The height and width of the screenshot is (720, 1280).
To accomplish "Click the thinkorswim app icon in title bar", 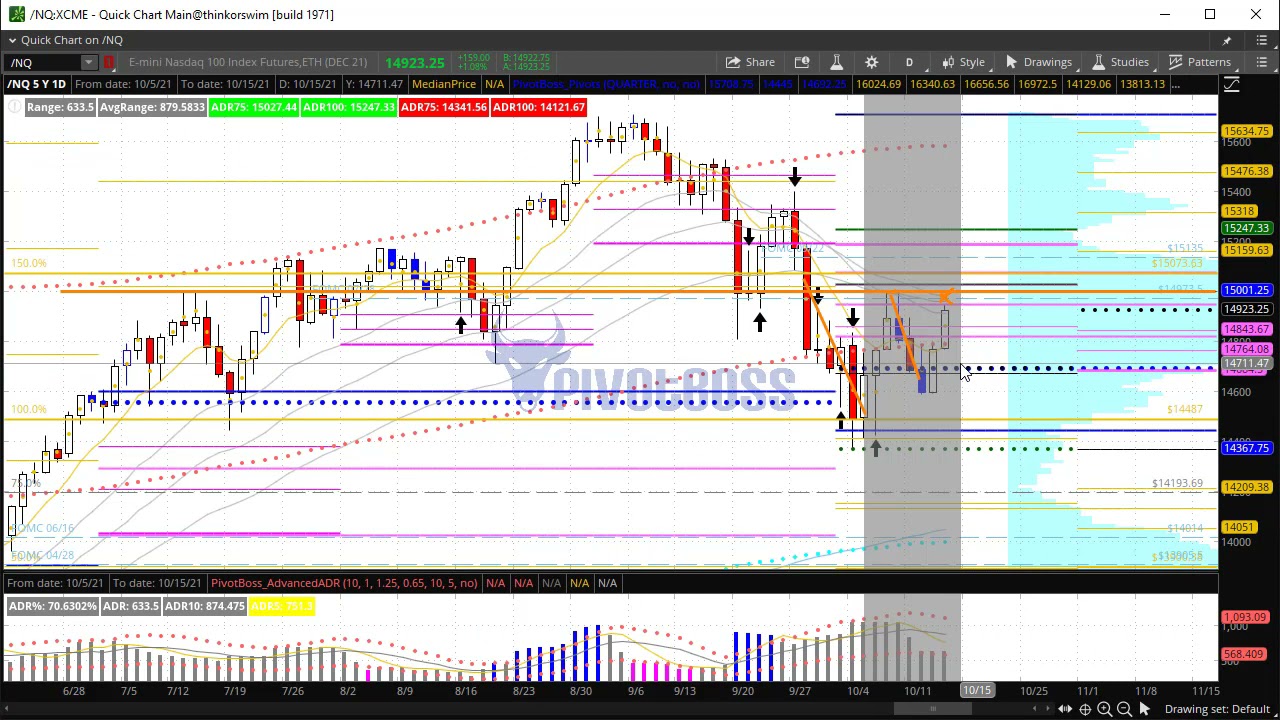I will [17, 14].
